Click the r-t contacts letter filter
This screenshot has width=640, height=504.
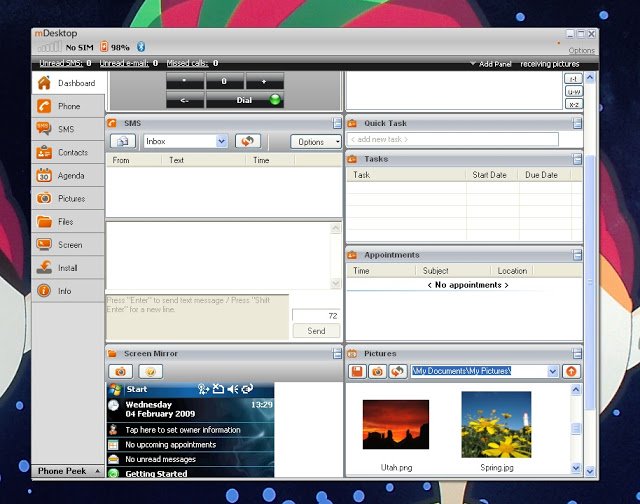click(573, 79)
